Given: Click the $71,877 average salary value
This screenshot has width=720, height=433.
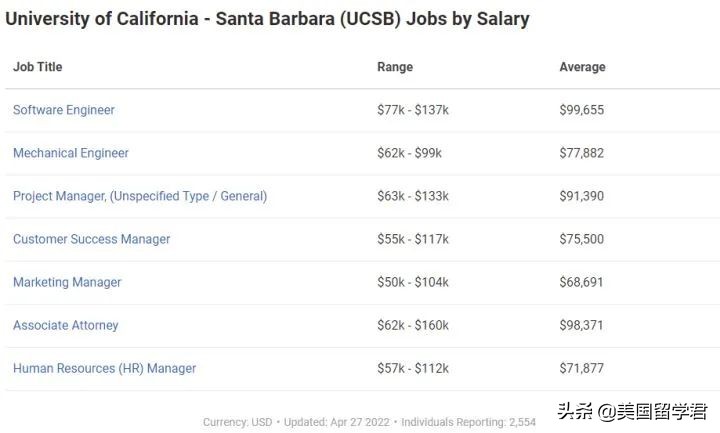Looking at the screenshot, I should [x=581, y=368].
